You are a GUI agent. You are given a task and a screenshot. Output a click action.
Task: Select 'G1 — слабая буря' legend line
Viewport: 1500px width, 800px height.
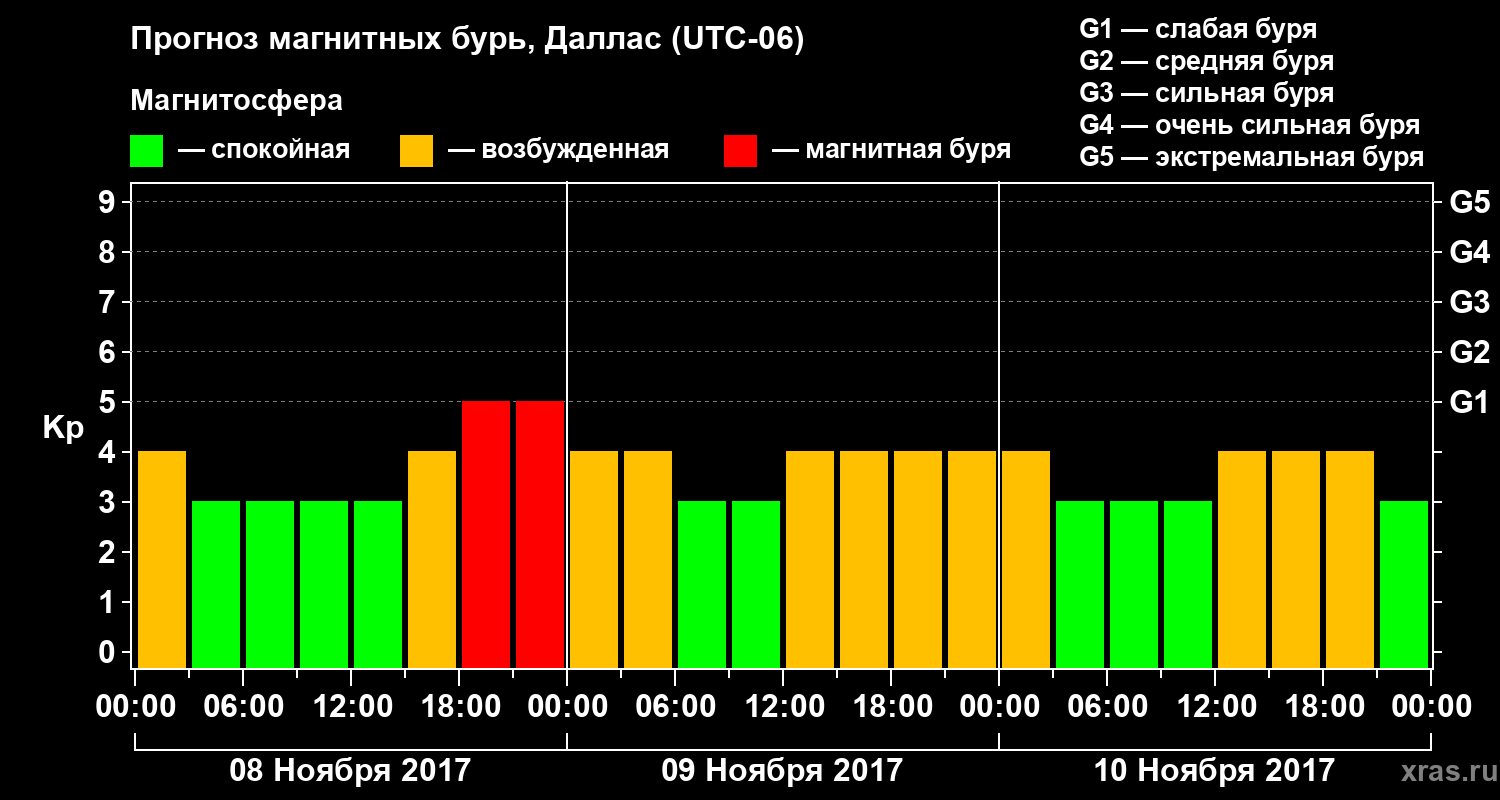pos(1198,29)
